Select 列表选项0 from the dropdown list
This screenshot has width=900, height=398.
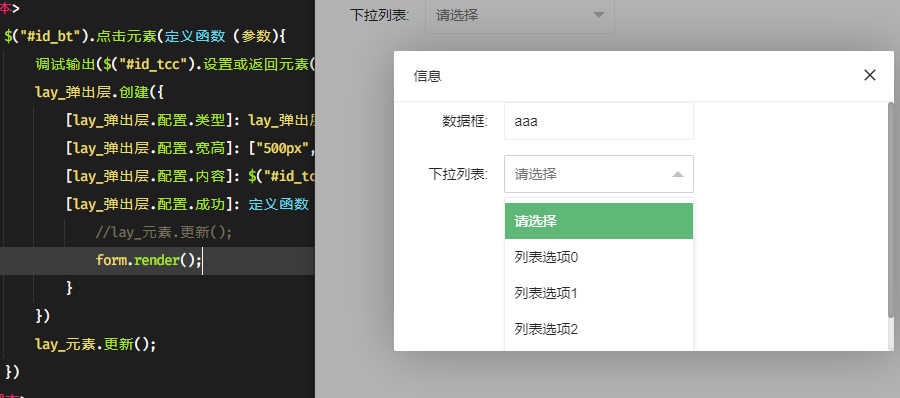point(599,257)
